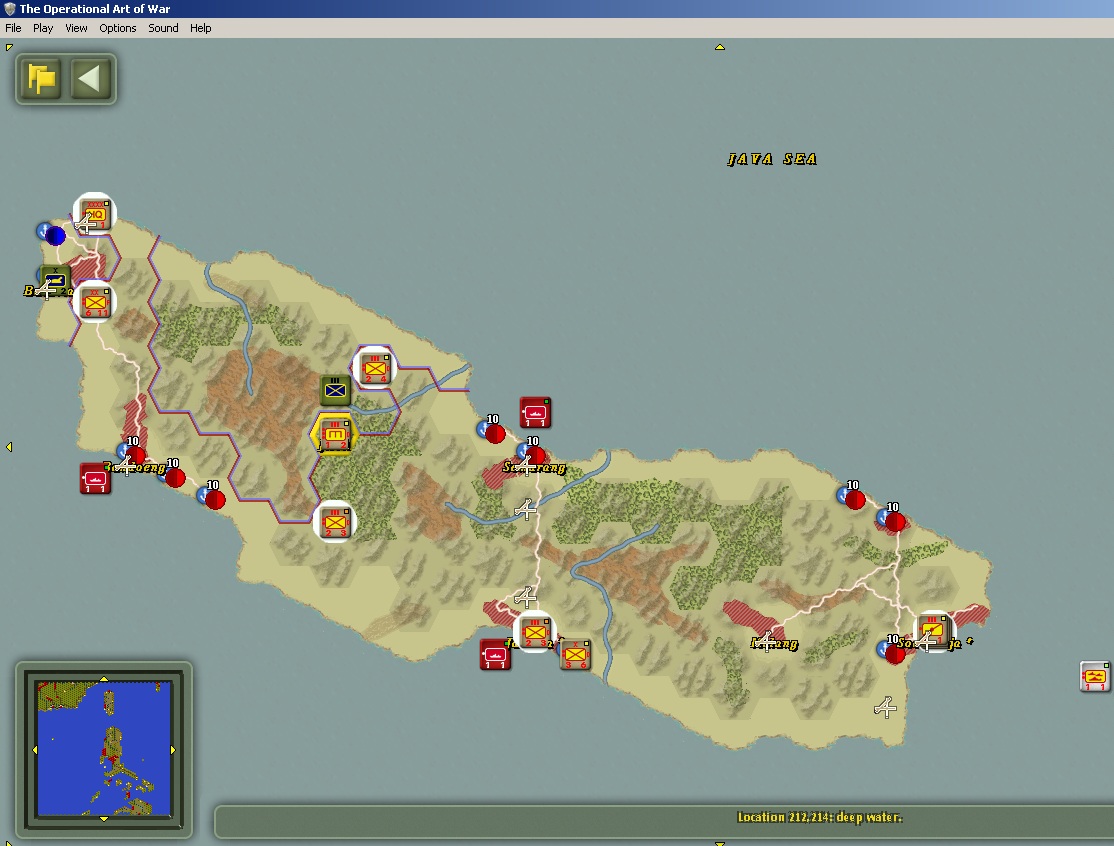Screen dimensions: 1114x846
Task: Click the top-left corner map scroll arrow
Action: point(9,47)
